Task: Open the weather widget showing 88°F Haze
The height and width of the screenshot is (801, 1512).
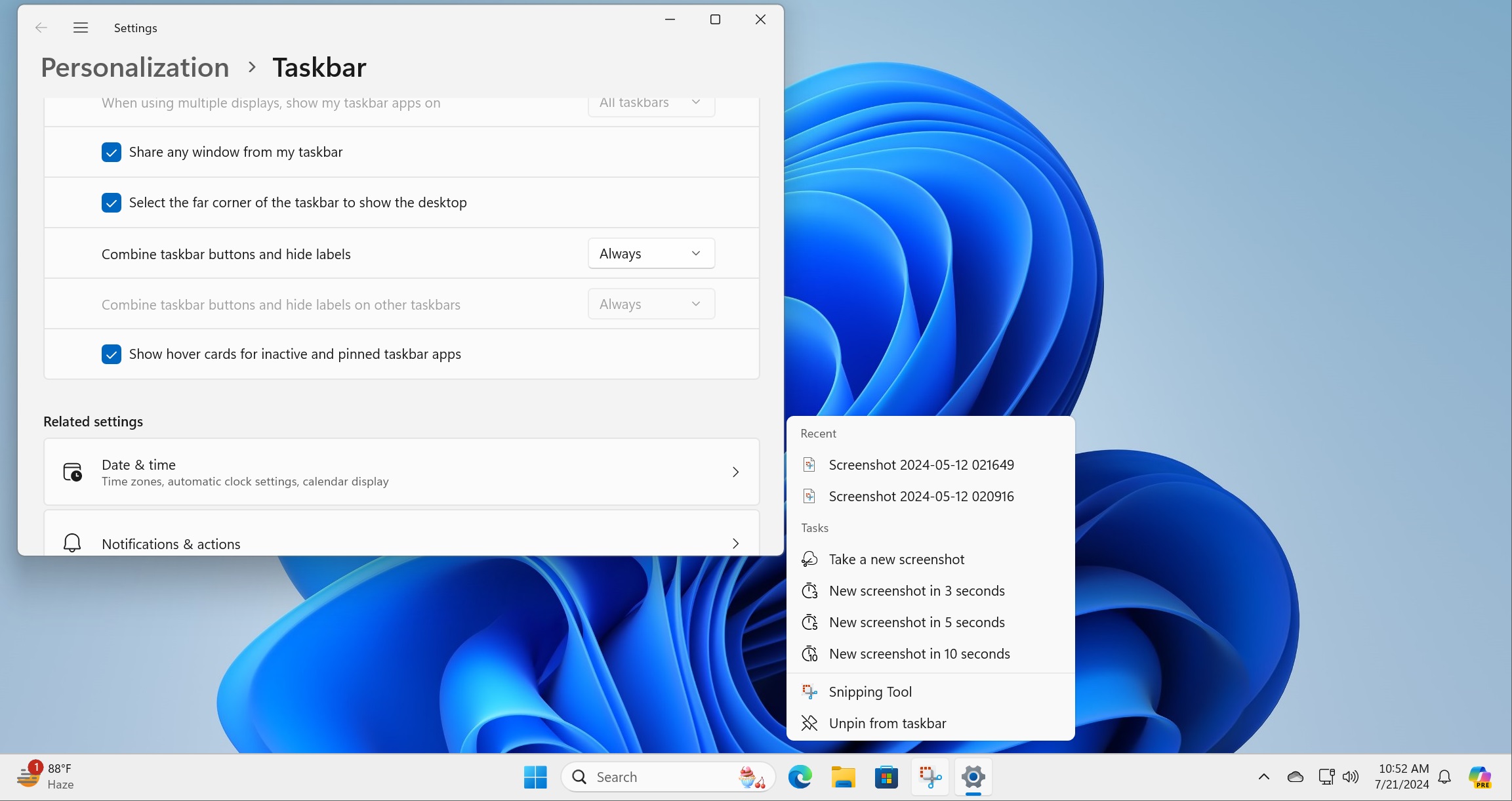Action: pyautogui.click(x=44, y=775)
